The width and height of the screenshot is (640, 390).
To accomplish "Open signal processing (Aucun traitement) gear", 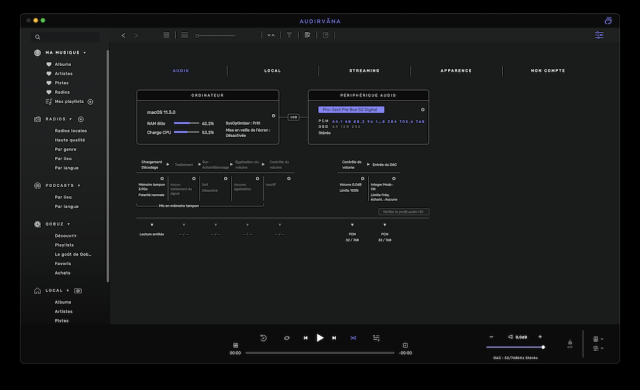I will pos(193,178).
